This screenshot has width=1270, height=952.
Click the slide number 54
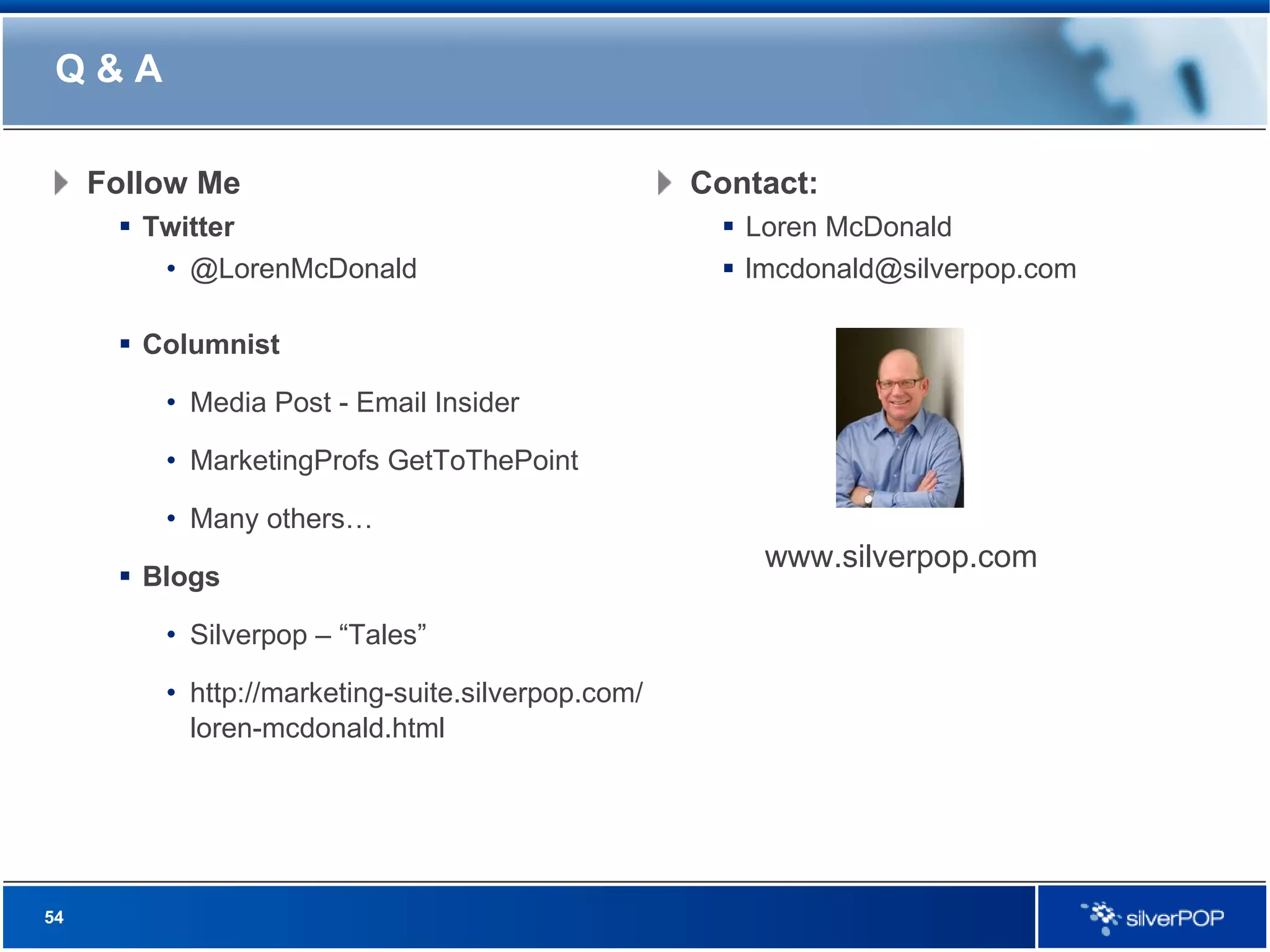[x=54, y=917]
